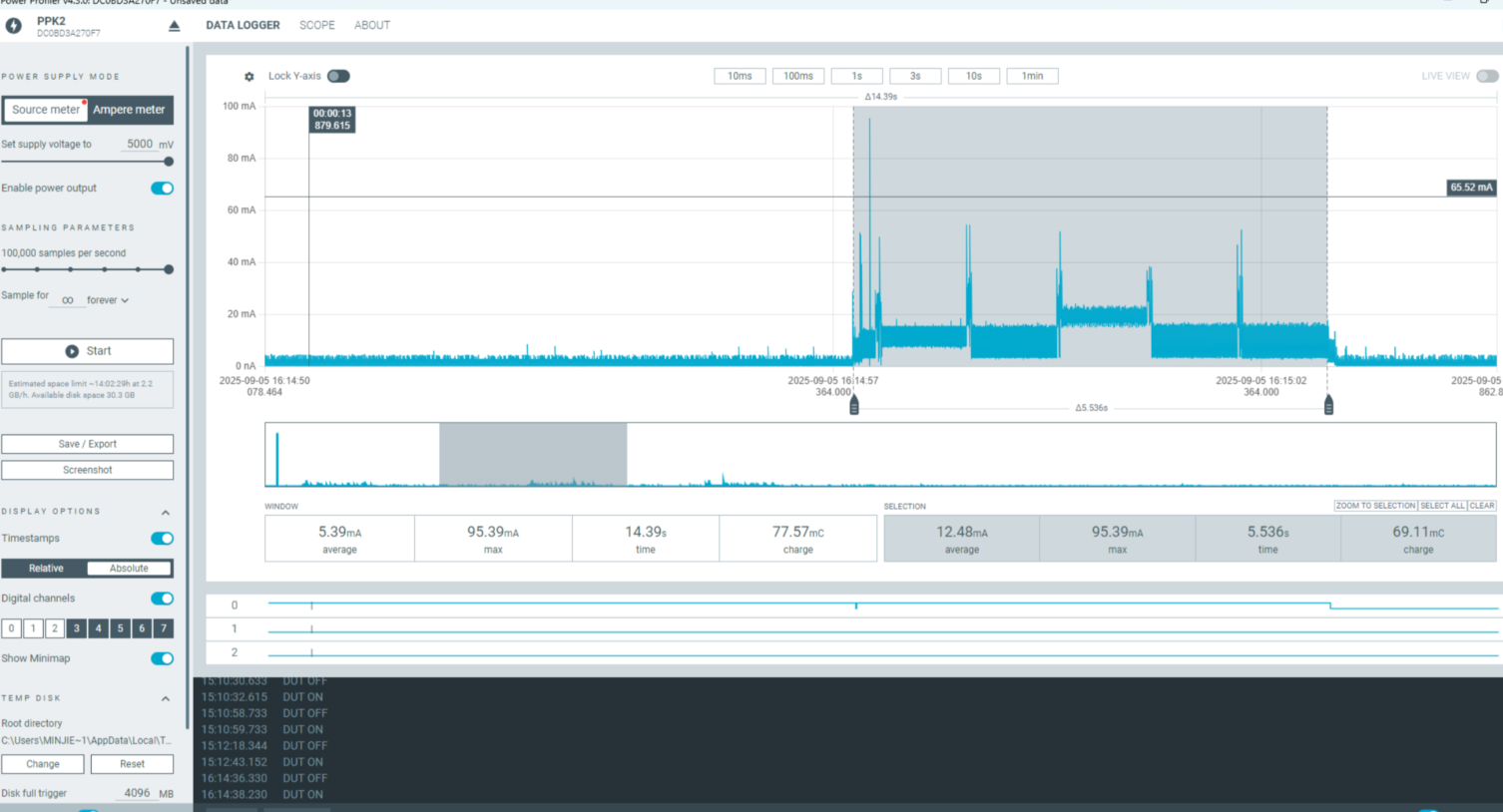Collapse the Display Options section
Viewport: 1503px width, 812px height.
(x=166, y=512)
